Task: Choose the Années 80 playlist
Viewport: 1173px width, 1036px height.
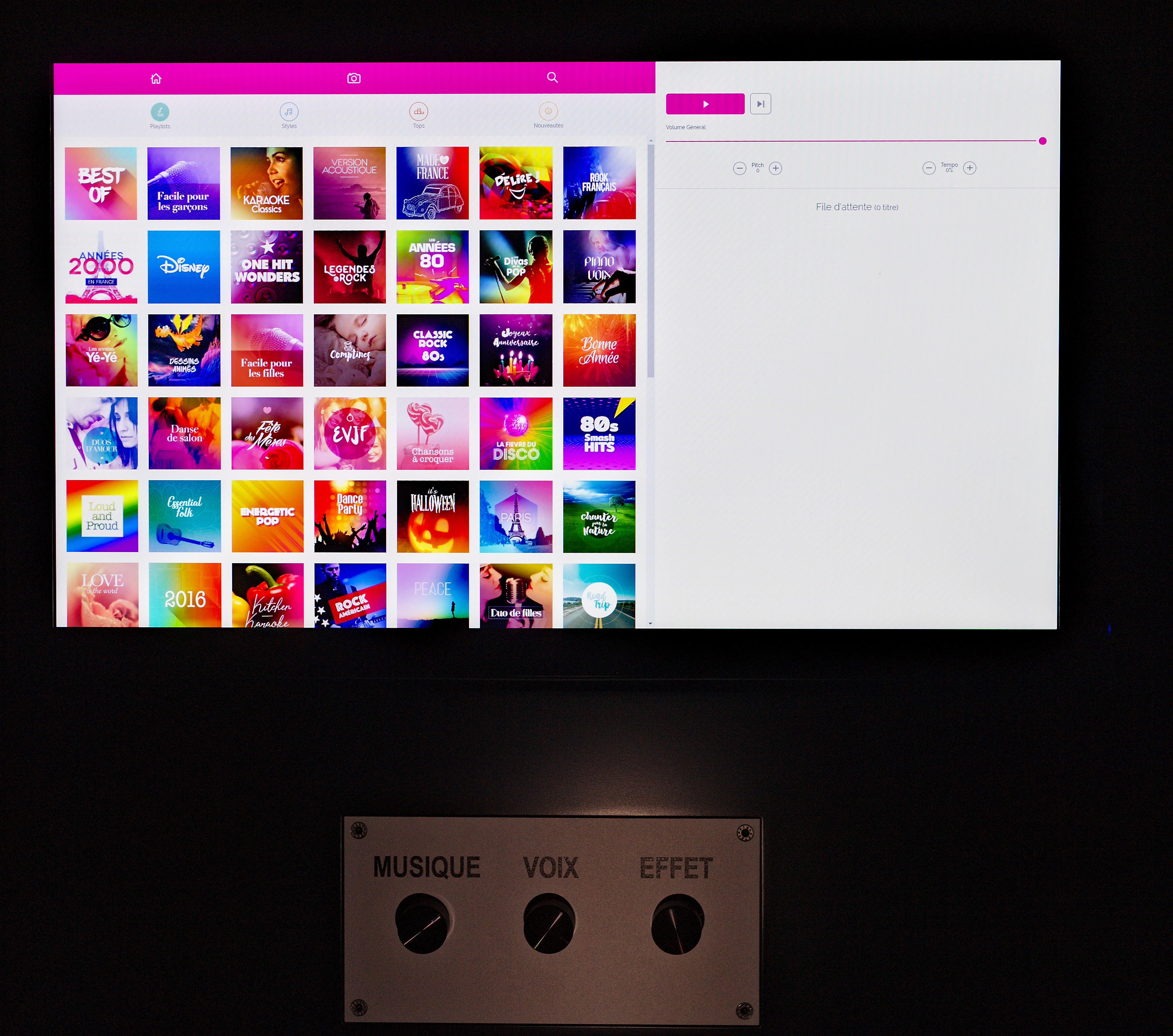Action: click(x=433, y=267)
